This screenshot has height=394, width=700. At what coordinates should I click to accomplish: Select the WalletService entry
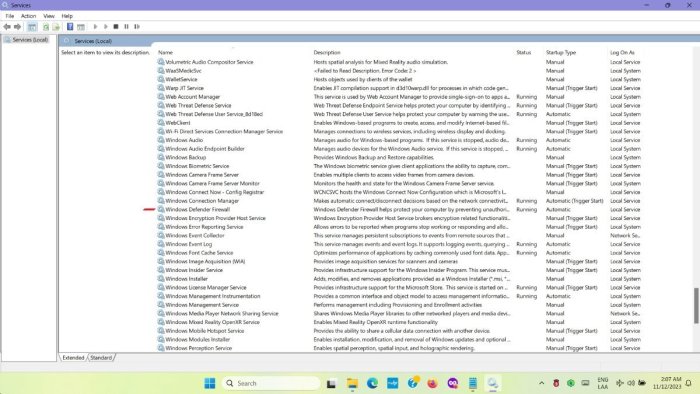coord(181,79)
